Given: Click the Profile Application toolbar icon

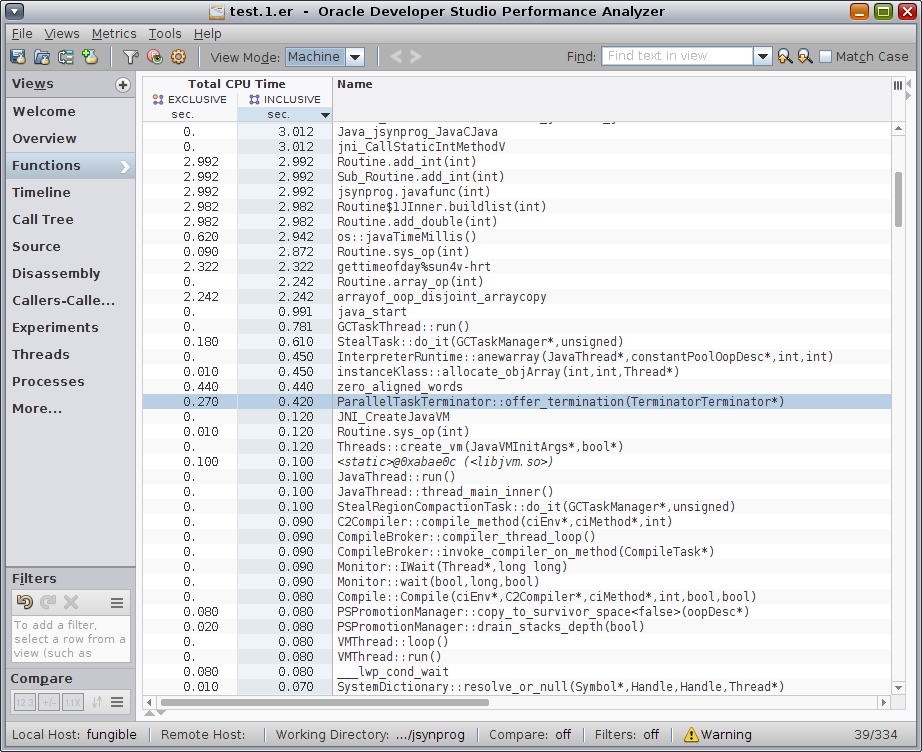Looking at the screenshot, I should coord(18,56).
